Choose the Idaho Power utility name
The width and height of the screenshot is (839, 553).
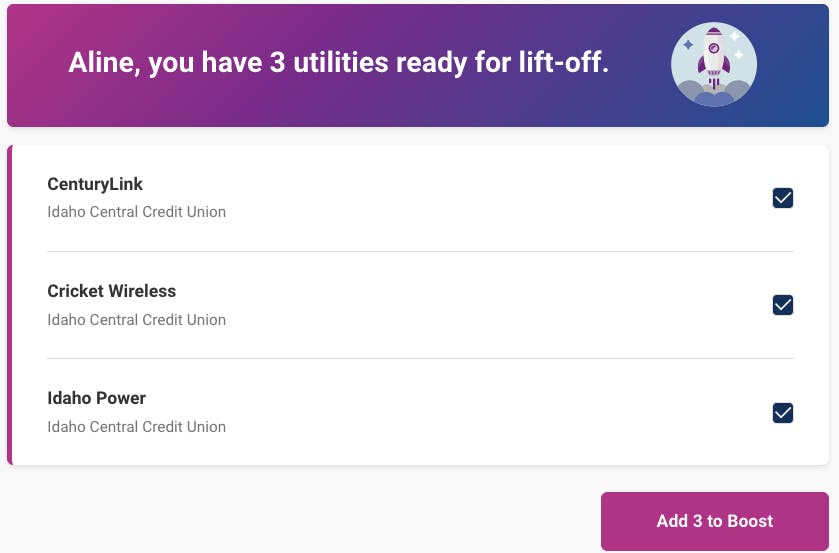[96, 398]
